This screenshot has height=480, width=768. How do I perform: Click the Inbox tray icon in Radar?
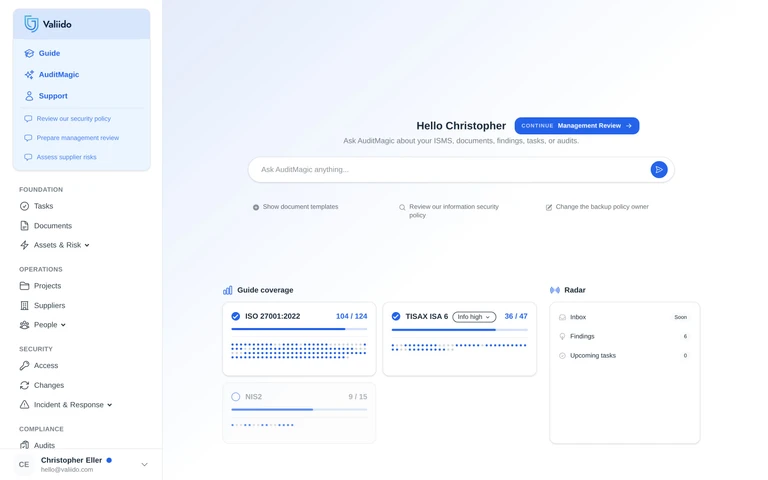pyautogui.click(x=562, y=317)
